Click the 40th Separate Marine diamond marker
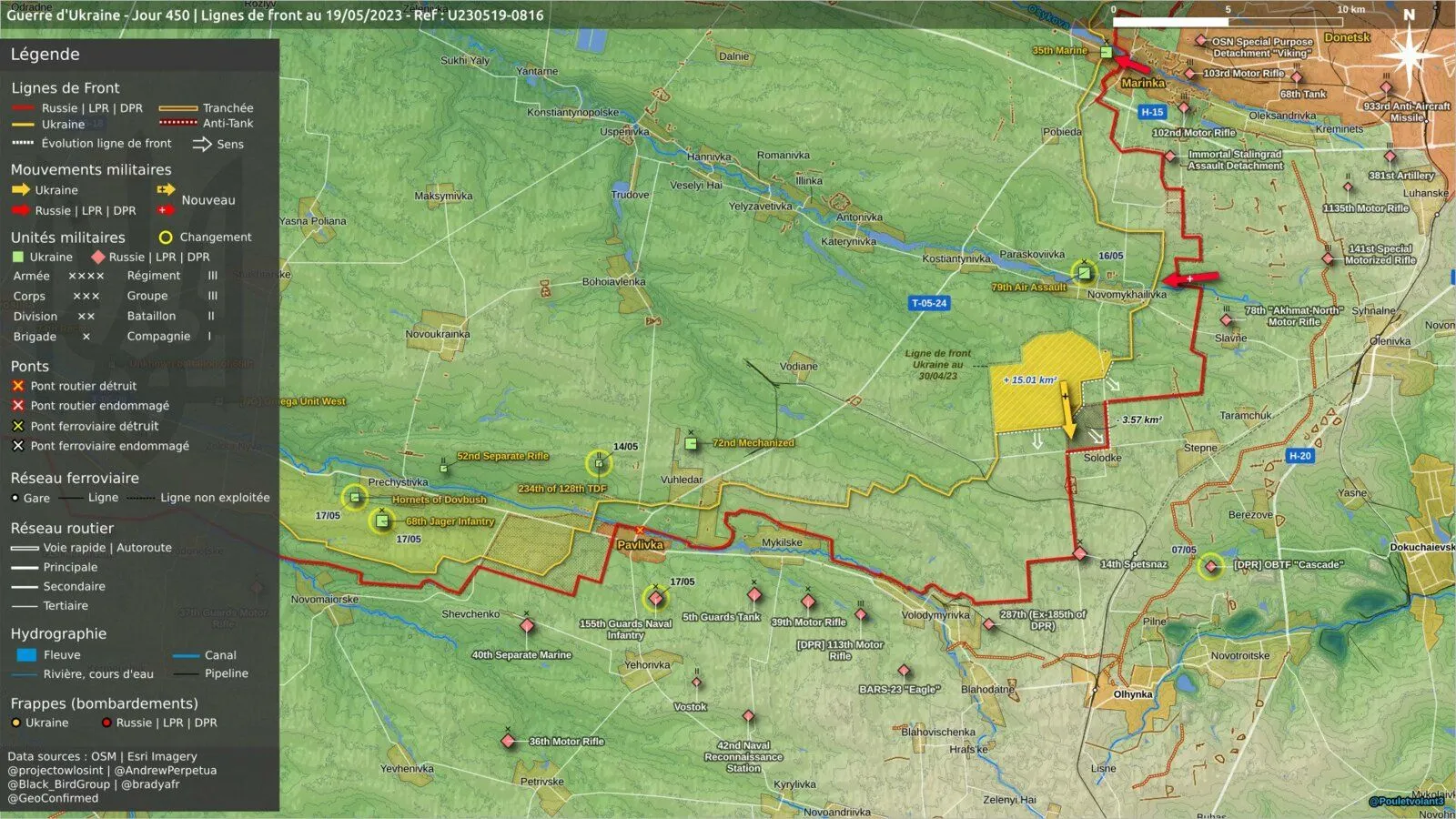 [x=527, y=625]
